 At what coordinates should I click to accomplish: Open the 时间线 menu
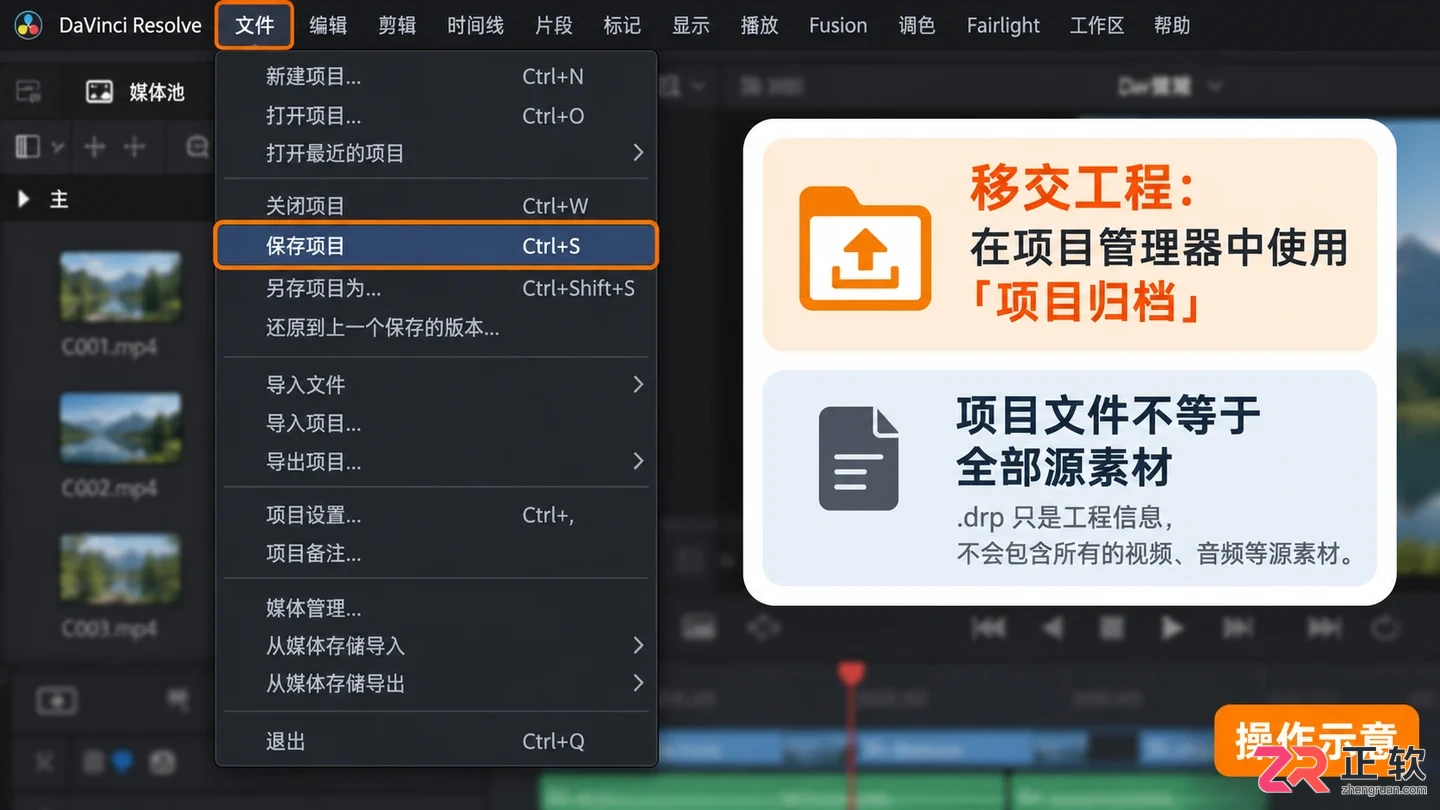coord(475,25)
